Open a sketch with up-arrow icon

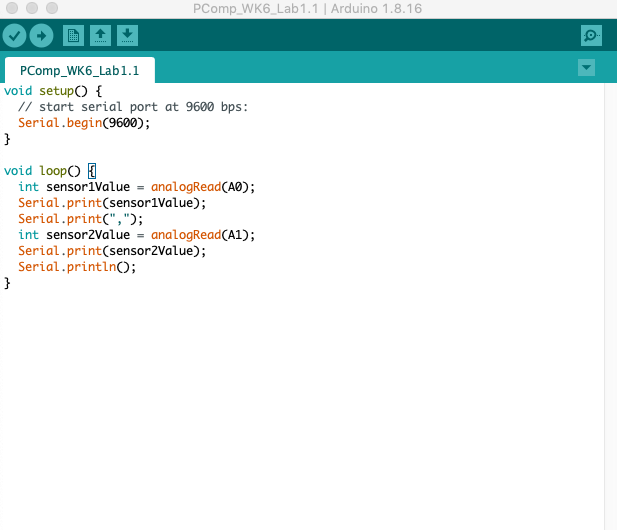click(x=100, y=36)
